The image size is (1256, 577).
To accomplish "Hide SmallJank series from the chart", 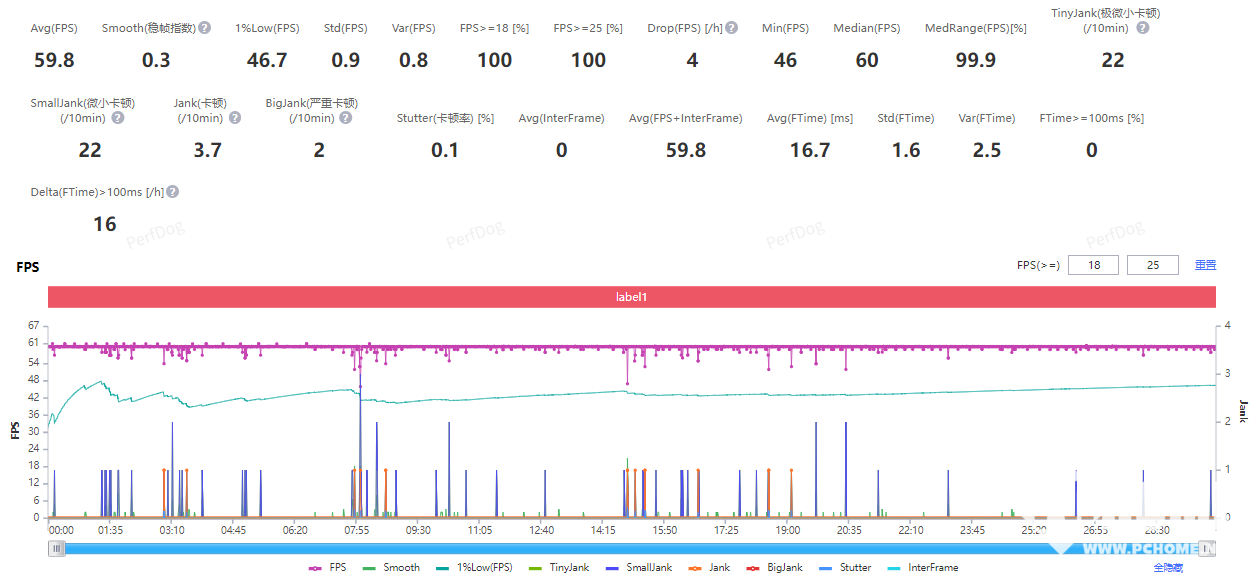I will 640,568.
